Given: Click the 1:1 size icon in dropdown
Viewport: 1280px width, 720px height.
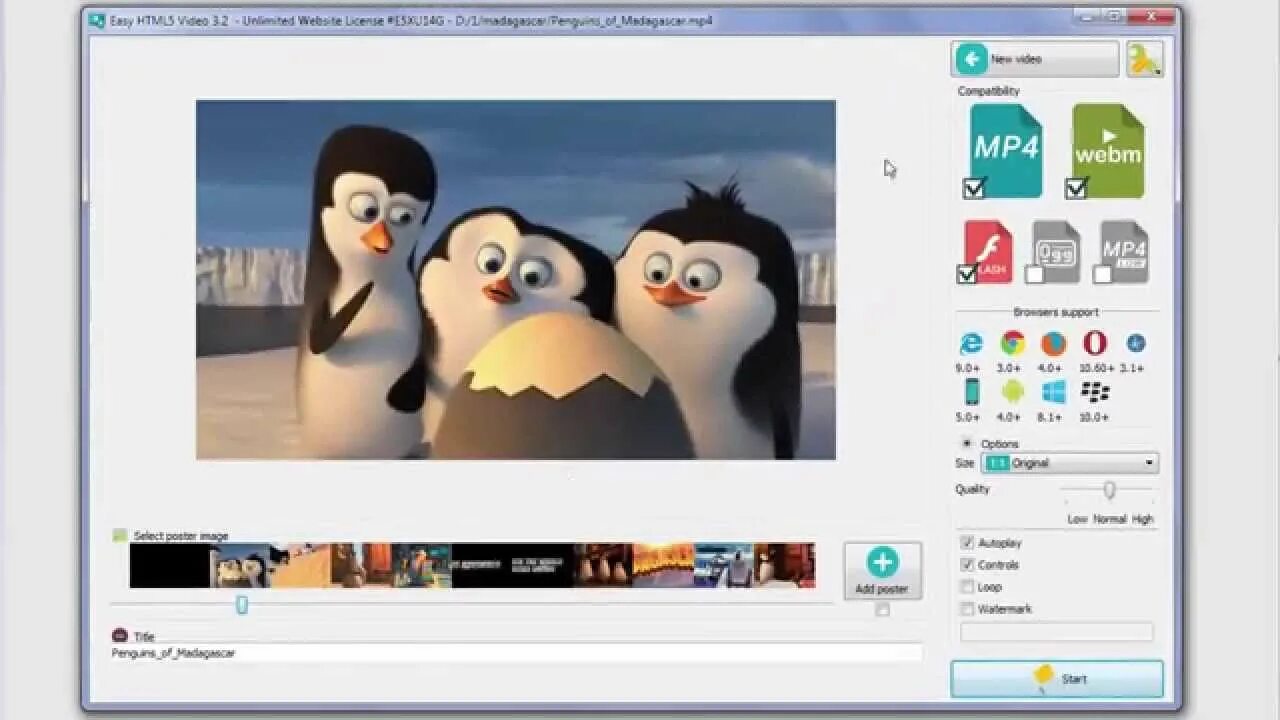Looking at the screenshot, I should coord(996,463).
